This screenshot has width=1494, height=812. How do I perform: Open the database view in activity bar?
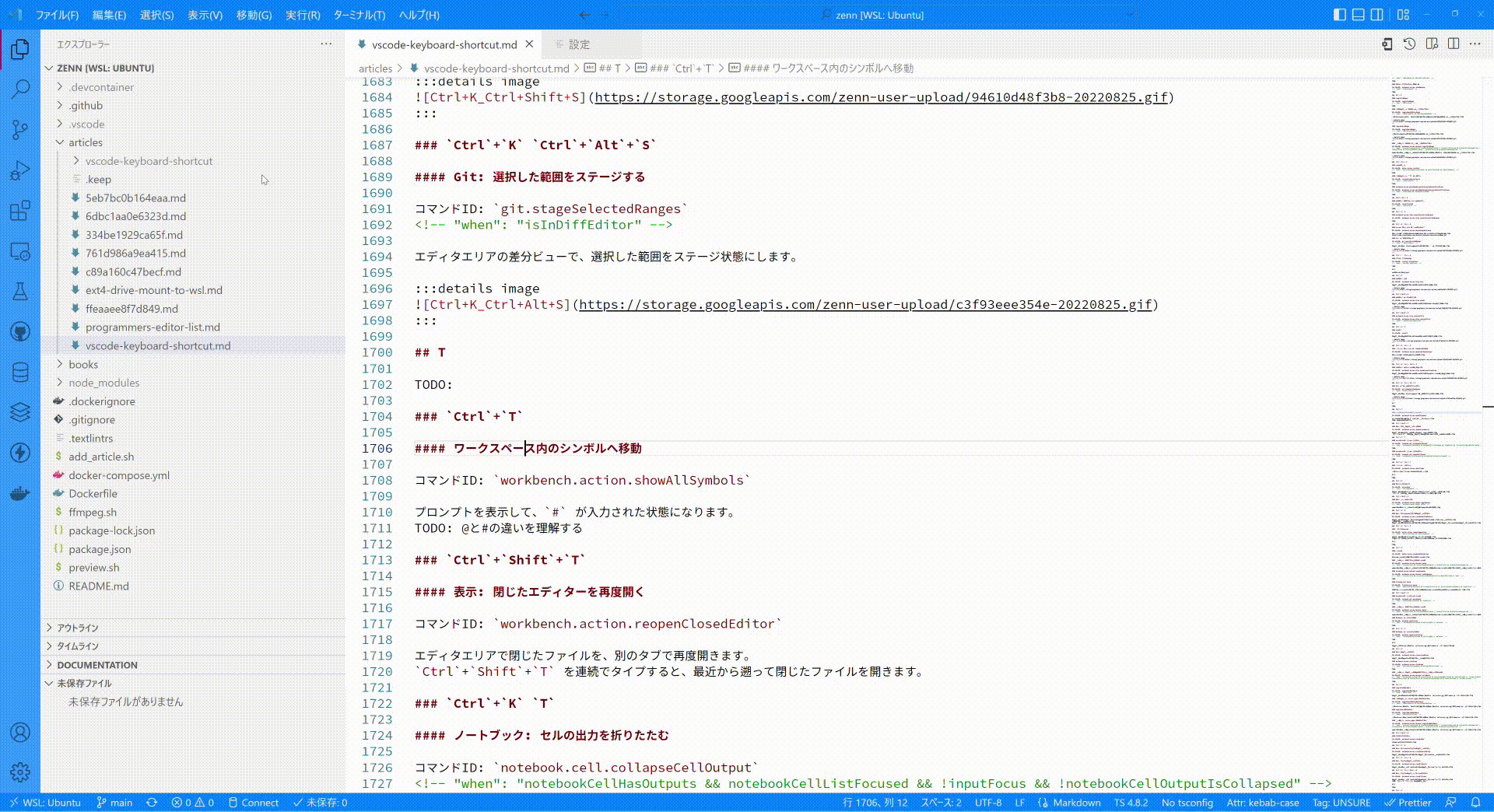pyautogui.click(x=20, y=373)
